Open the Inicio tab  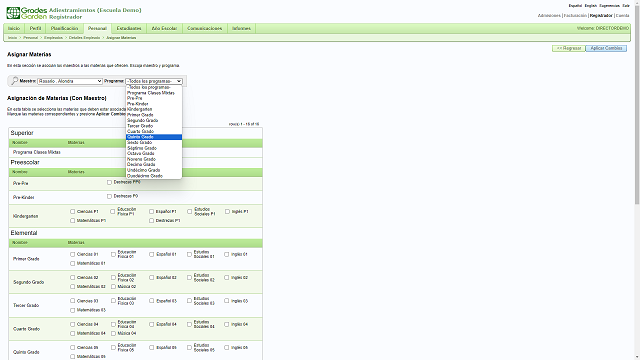click(14, 28)
